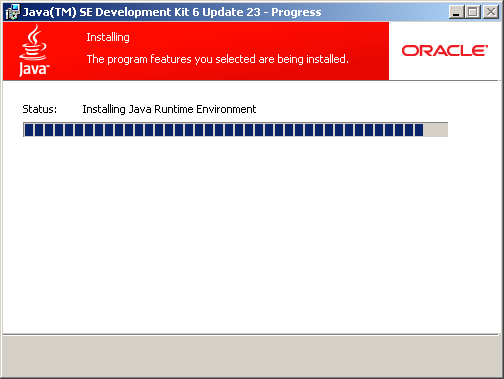Click the 'Status:' label
The image size is (504, 379).
point(40,109)
